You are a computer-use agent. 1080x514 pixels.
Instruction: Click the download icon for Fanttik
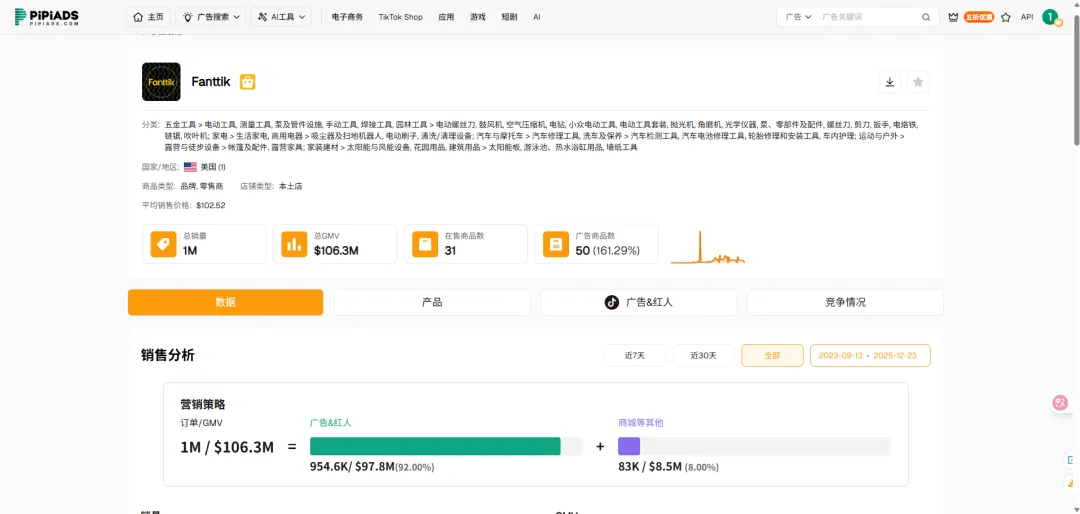tap(890, 82)
